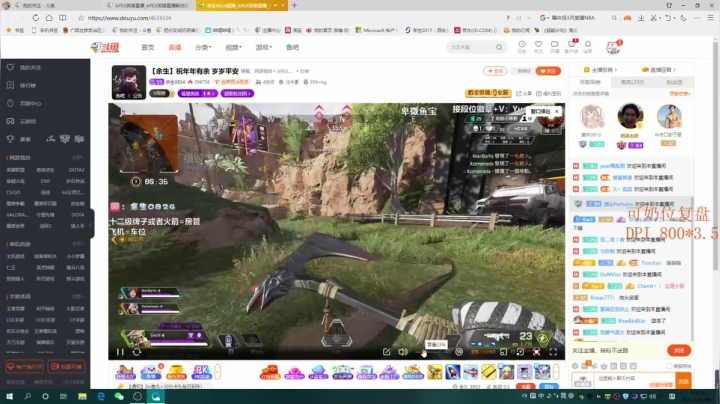This screenshot has width=720, height=404.
Task: Click the PK activity icon under the video
Action: 201,372
